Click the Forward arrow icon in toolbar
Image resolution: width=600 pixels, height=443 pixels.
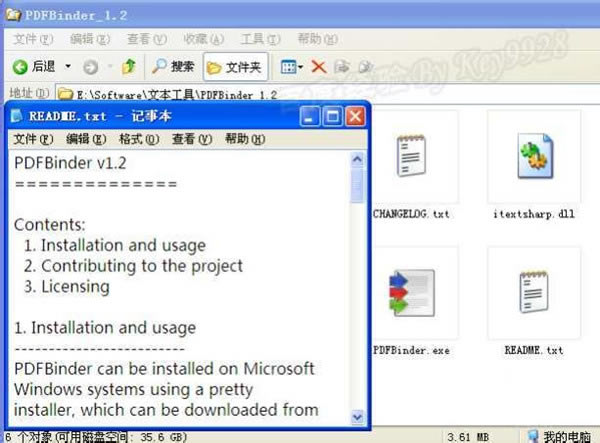click(91, 67)
